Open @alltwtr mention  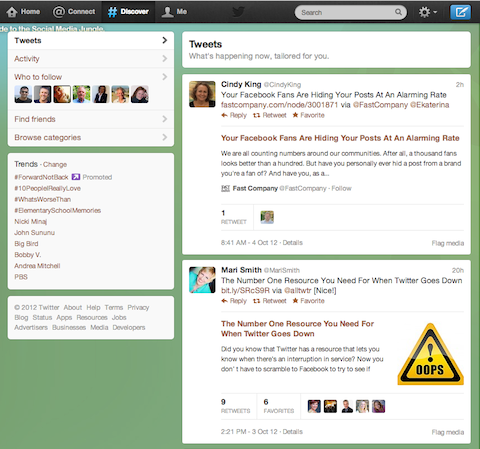298,291
